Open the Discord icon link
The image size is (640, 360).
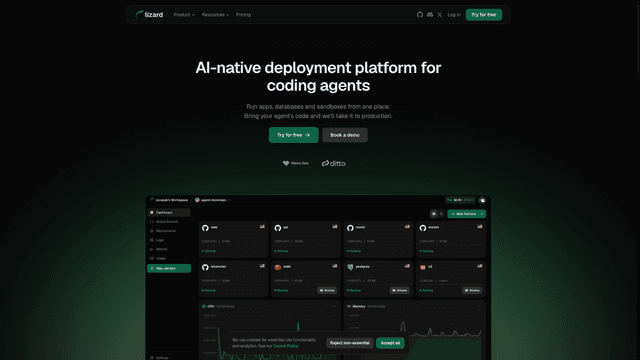[430, 15]
